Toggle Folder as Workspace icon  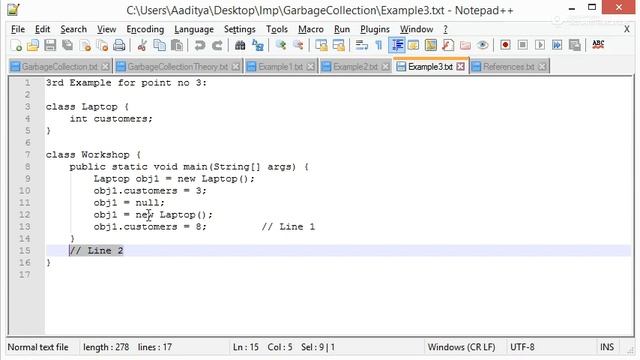tap(465, 45)
